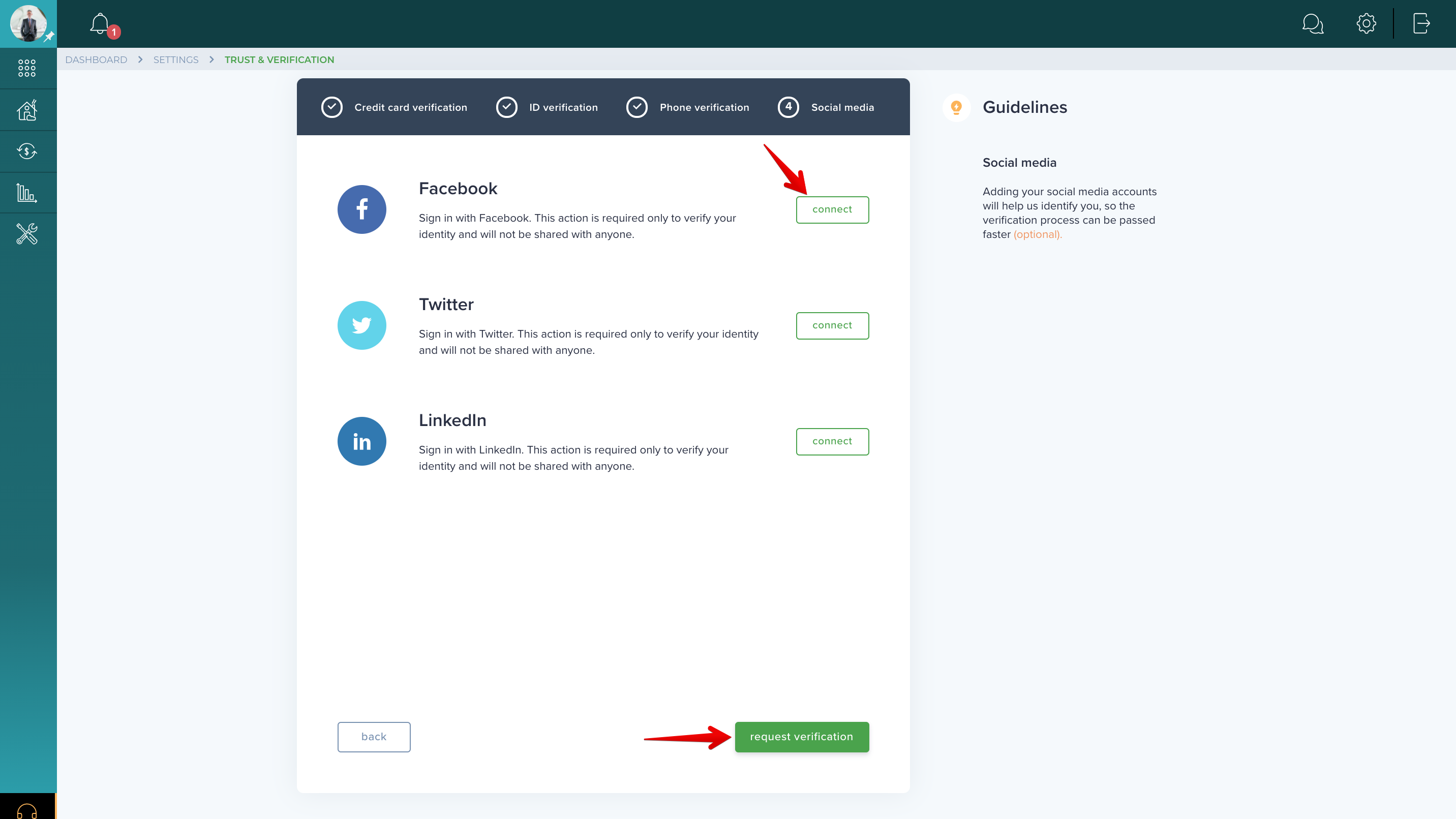
Task: Open the dashboard grid icon in sidebar
Action: pos(27,69)
